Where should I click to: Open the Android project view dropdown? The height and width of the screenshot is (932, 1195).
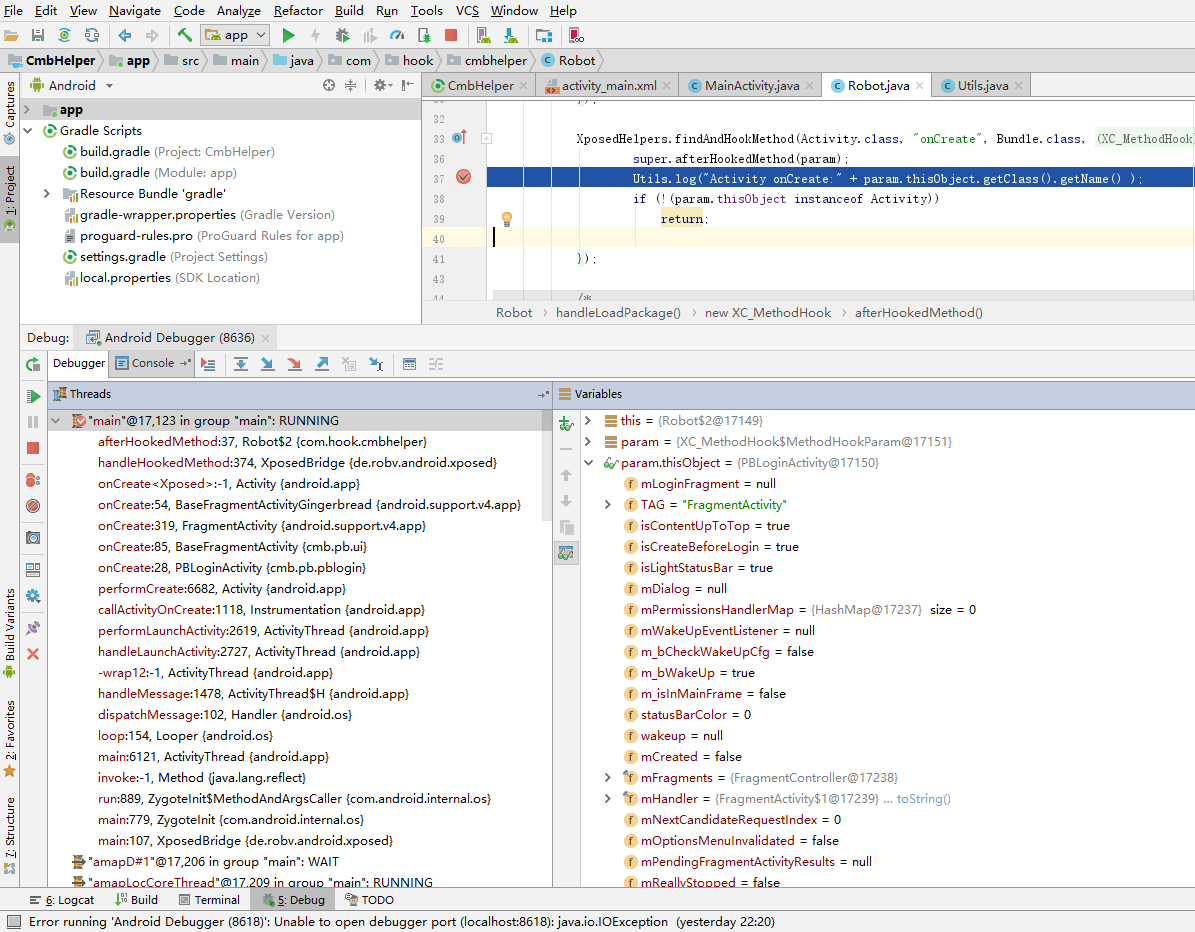[x=72, y=85]
